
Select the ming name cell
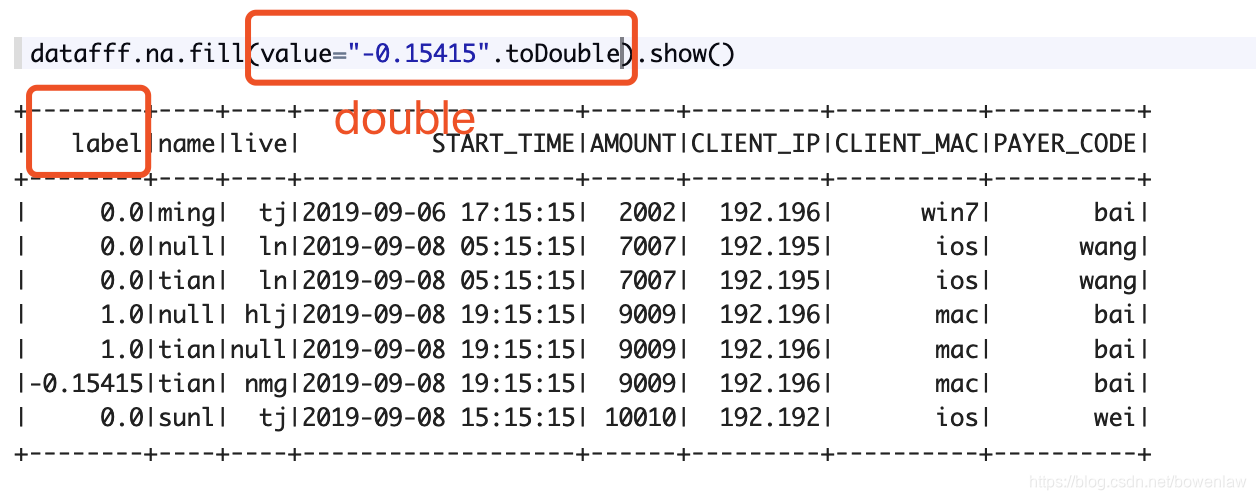(186, 212)
